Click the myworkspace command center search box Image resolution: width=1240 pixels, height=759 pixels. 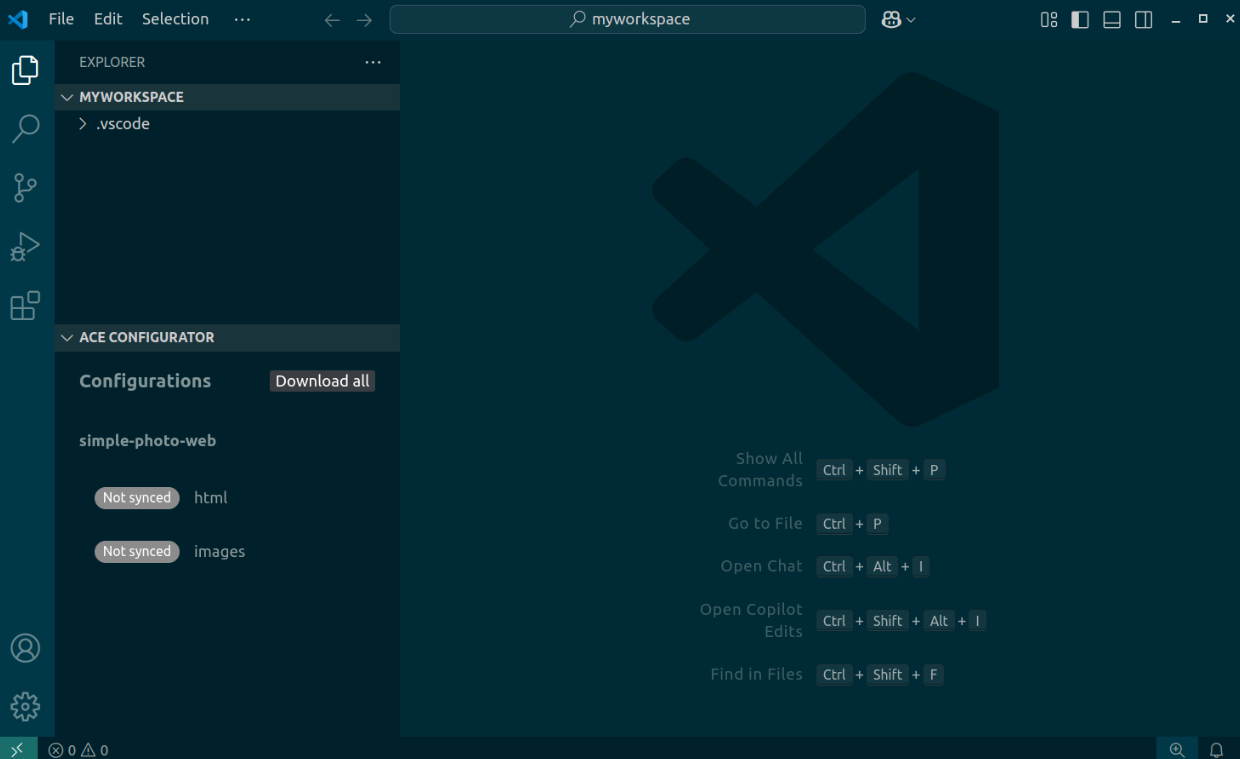pyautogui.click(x=627, y=19)
